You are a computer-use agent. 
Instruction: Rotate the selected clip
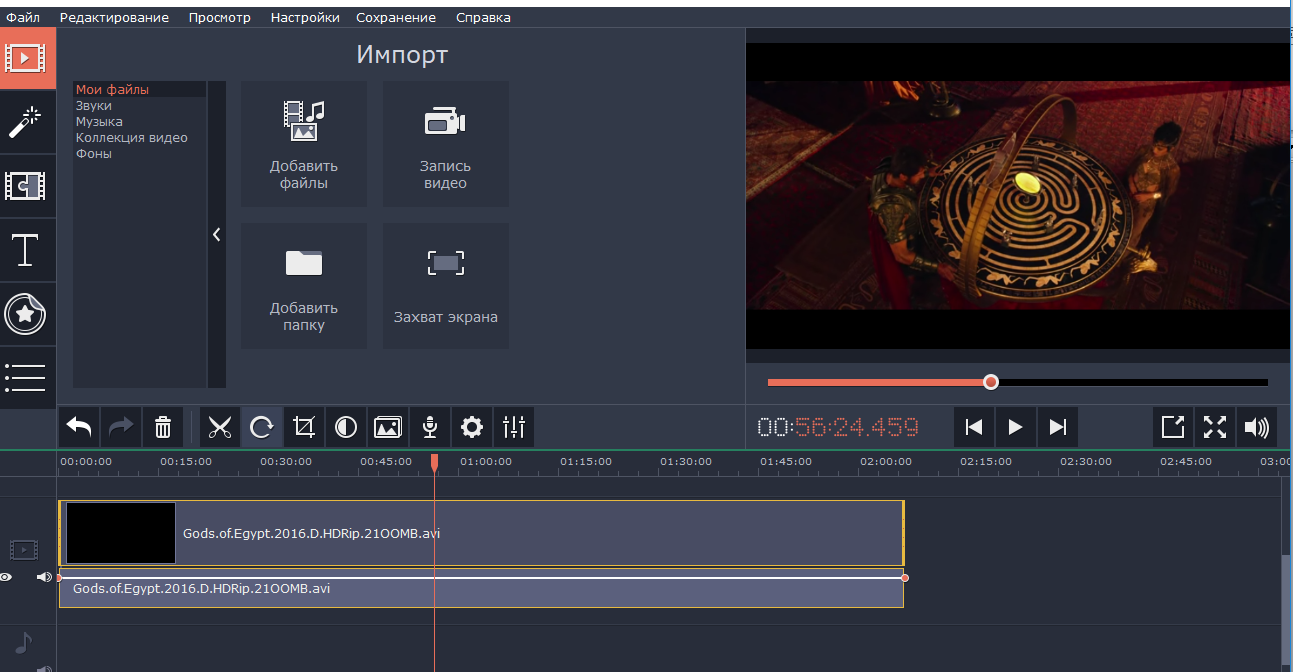[262, 428]
